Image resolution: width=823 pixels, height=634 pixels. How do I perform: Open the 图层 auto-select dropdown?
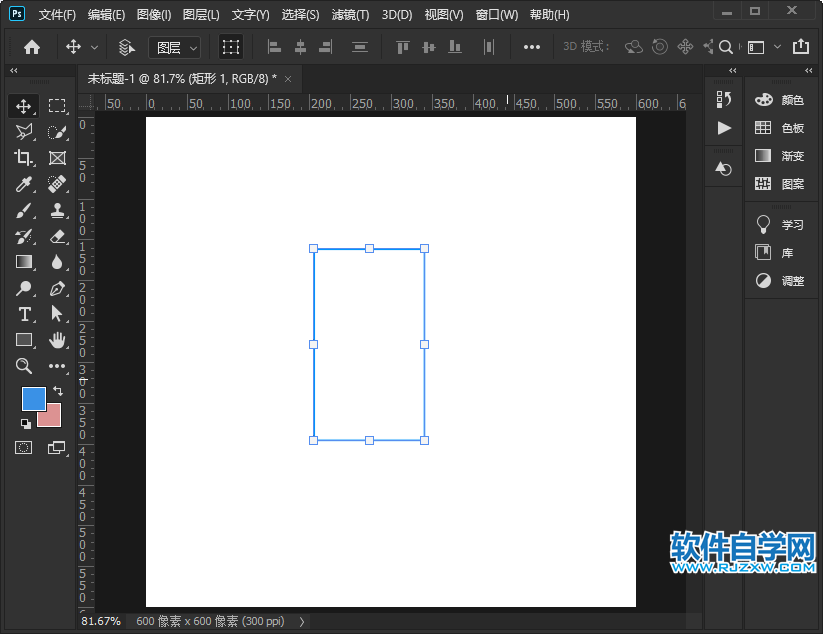174,47
